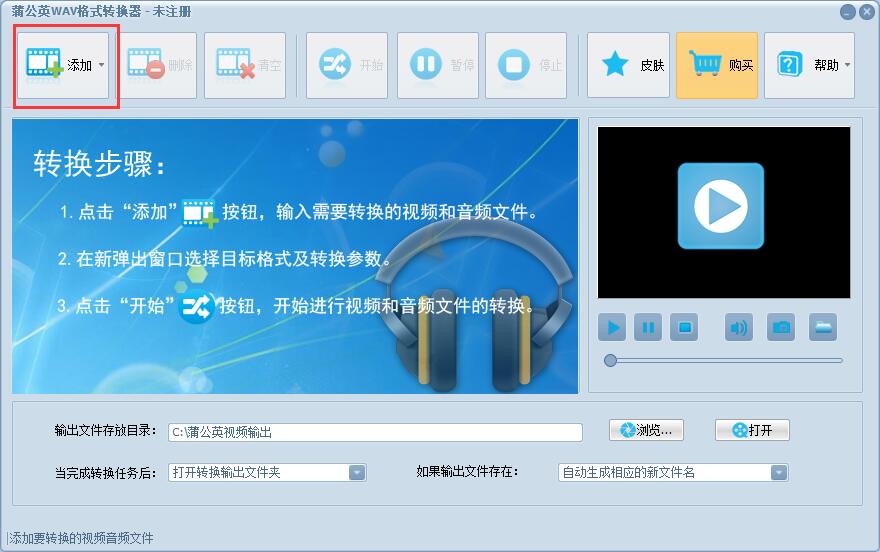Image resolution: width=880 pixels, height=552 pixels.
Task: Click the 输出文件存放目录 path text field
Action: 374,432
